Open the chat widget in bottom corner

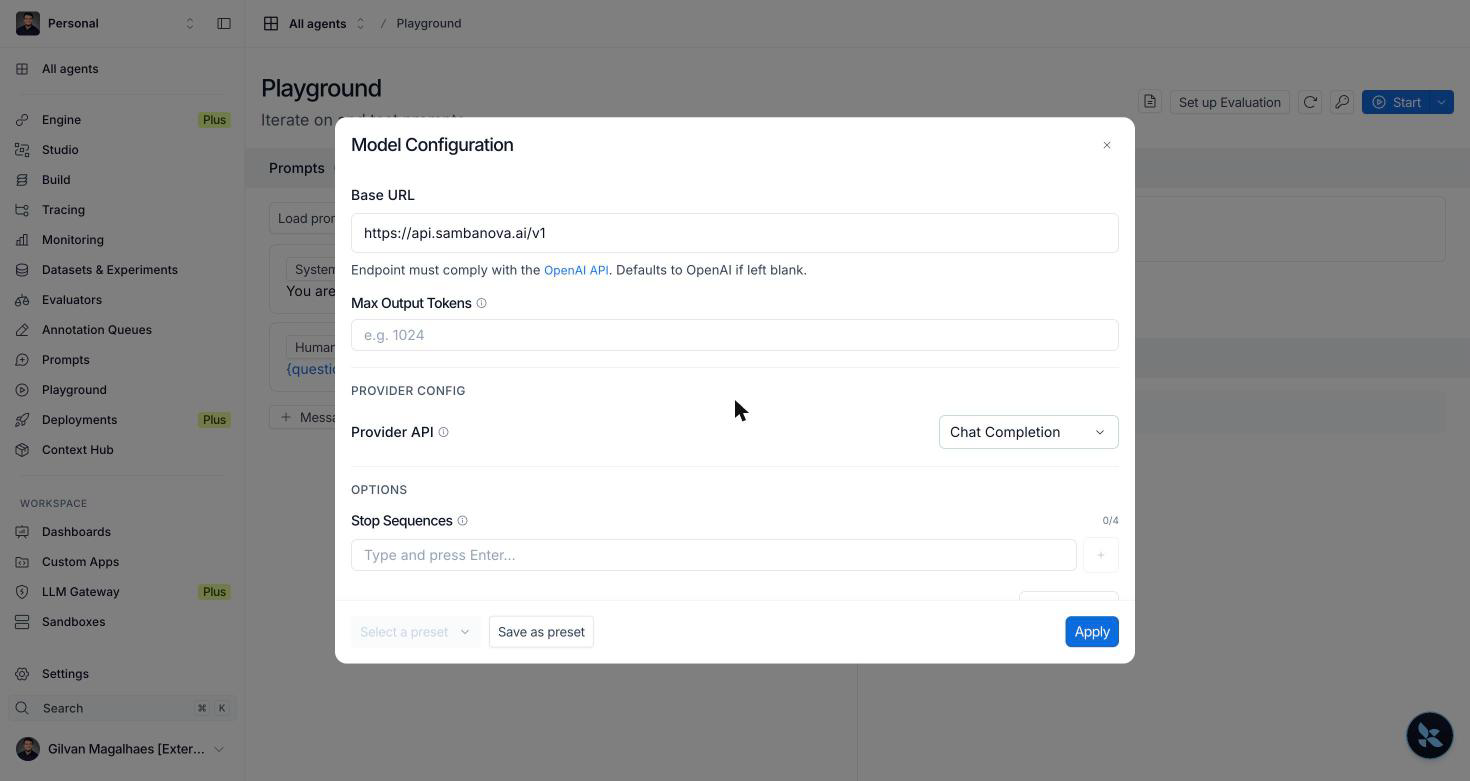pyautogui.click(x=1430, y=735)
